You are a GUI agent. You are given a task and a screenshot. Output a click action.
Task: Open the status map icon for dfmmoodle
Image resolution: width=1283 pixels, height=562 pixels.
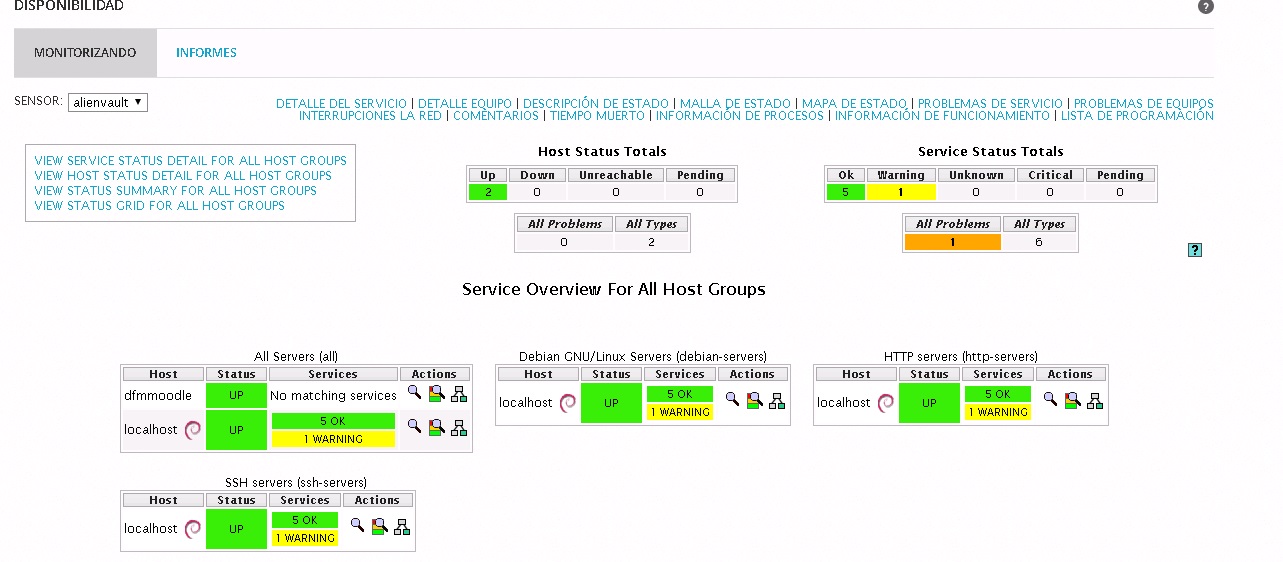coord(459,394)
